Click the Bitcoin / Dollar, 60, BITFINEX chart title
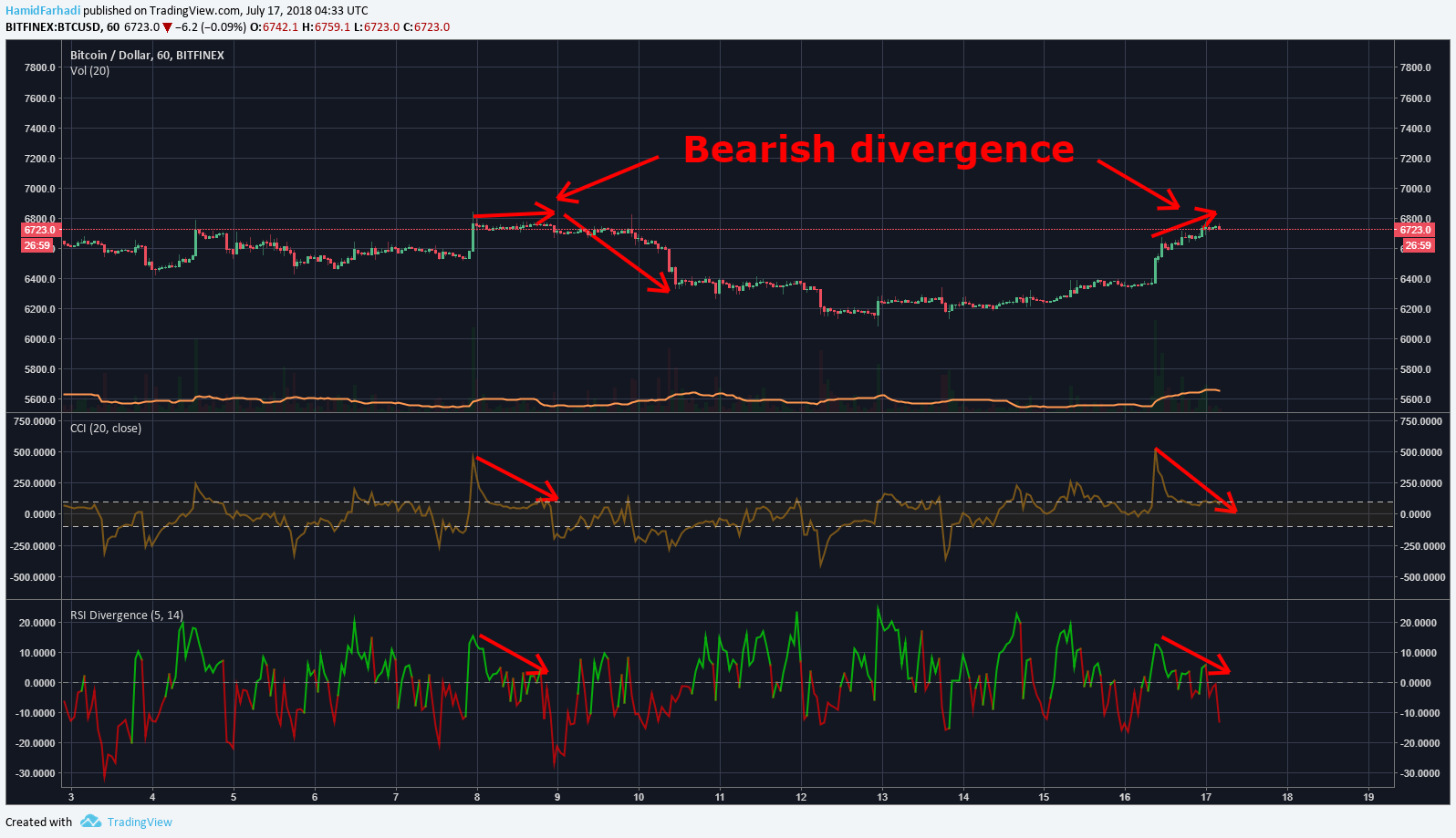Viewport: 1456px width, 838px height. tap(147, 56)
